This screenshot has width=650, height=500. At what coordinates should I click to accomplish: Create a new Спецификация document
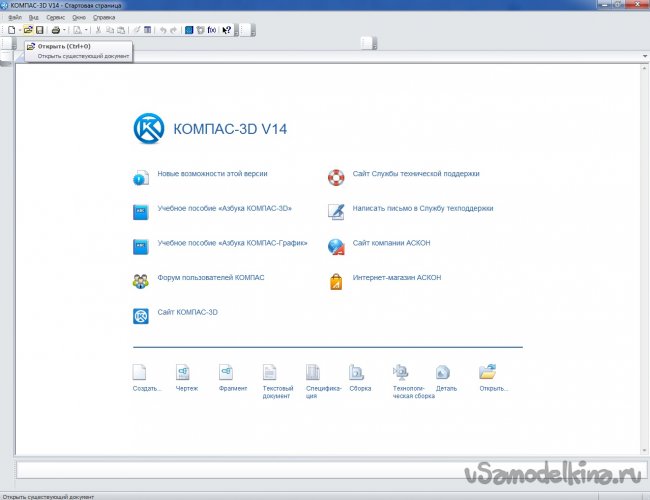[x=312, y=373]
